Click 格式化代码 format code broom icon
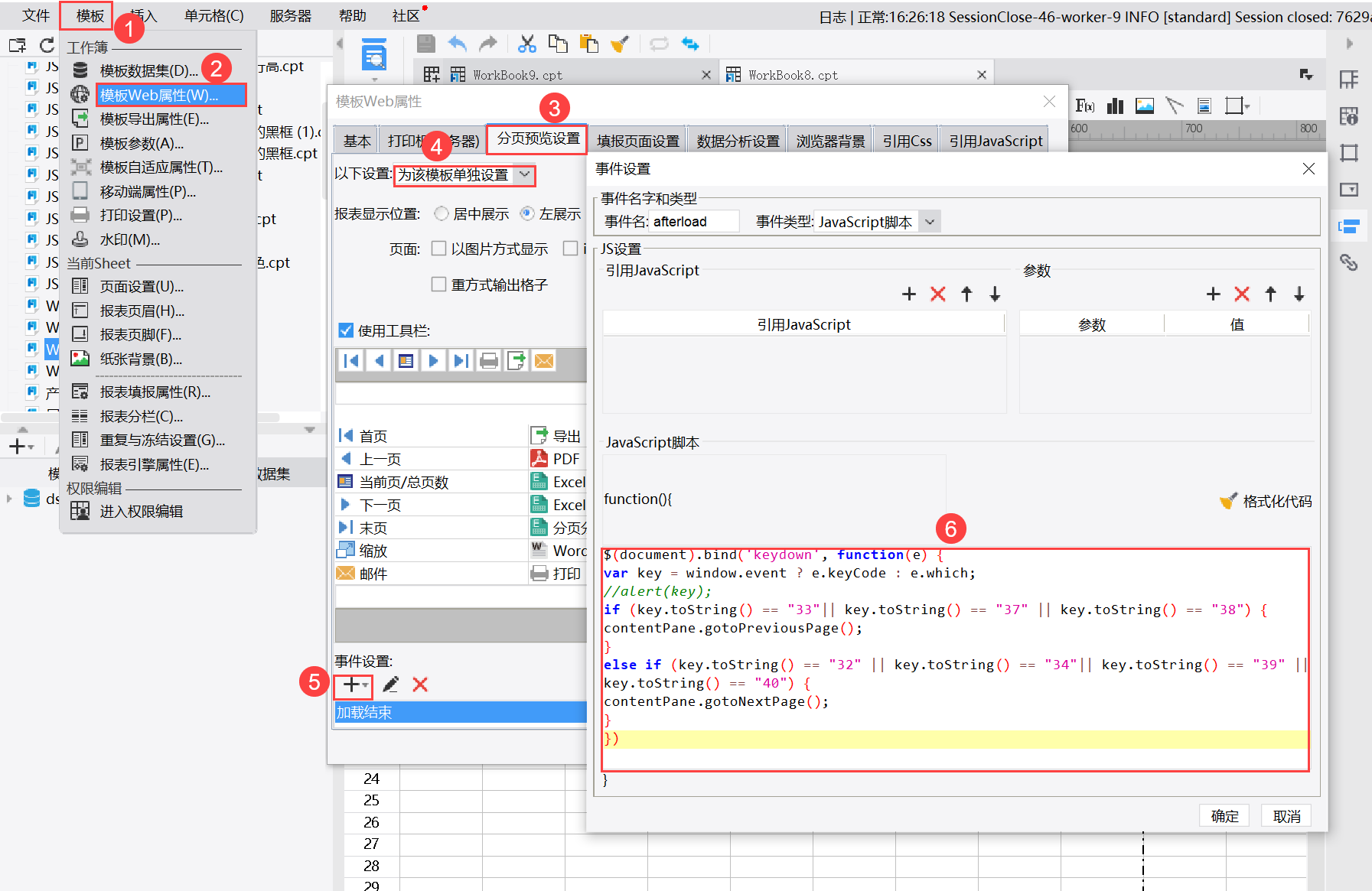The image size is (1372, 891). point(1228,502)
